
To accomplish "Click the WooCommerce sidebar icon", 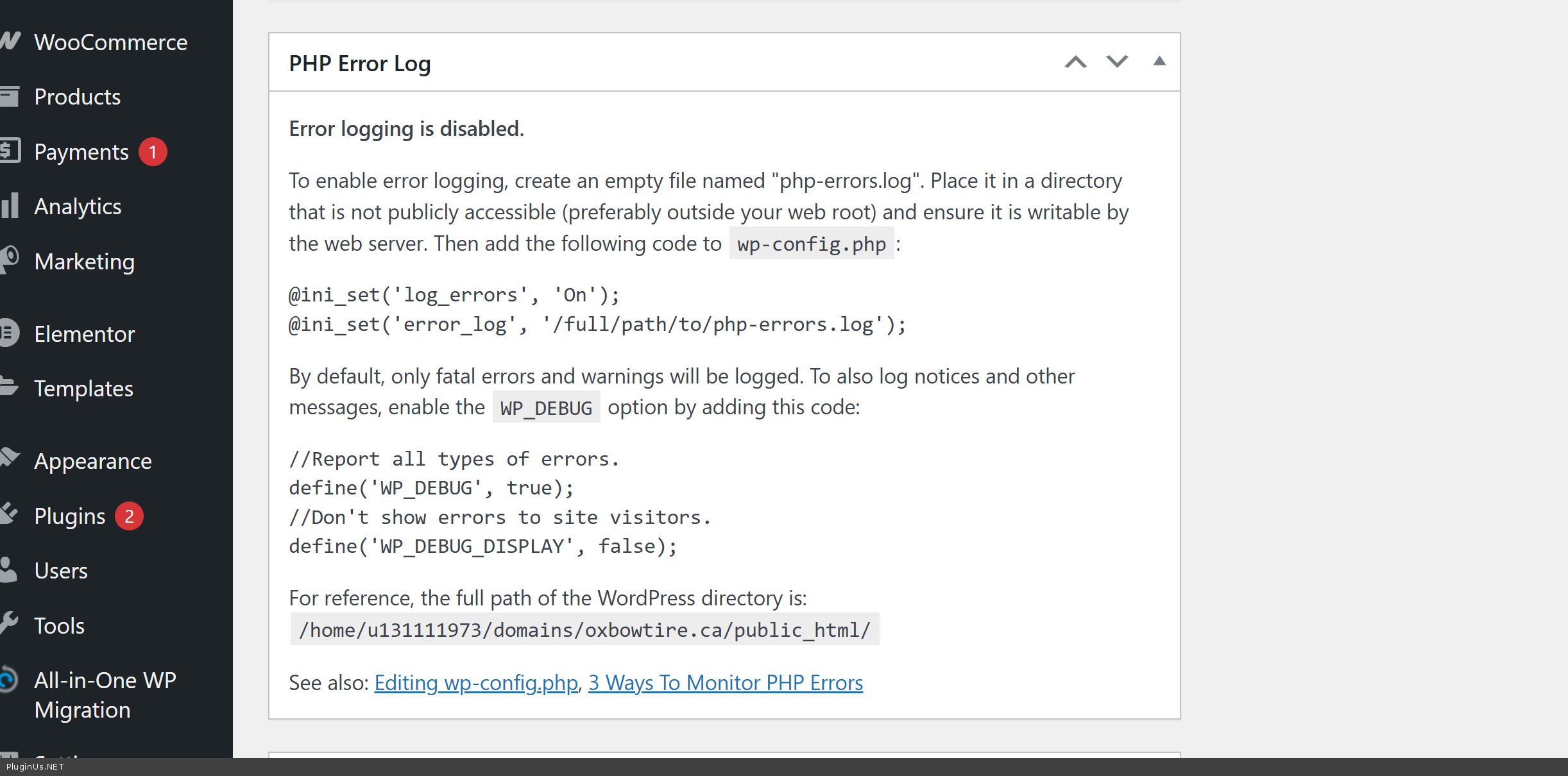I will (x=10, y=42).
